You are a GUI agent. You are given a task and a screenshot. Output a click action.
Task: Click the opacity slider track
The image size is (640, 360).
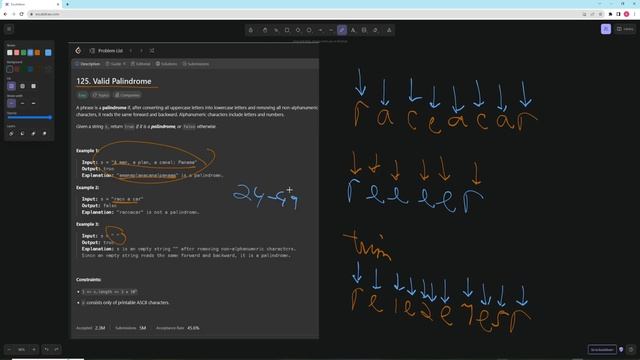click(29, 118)
